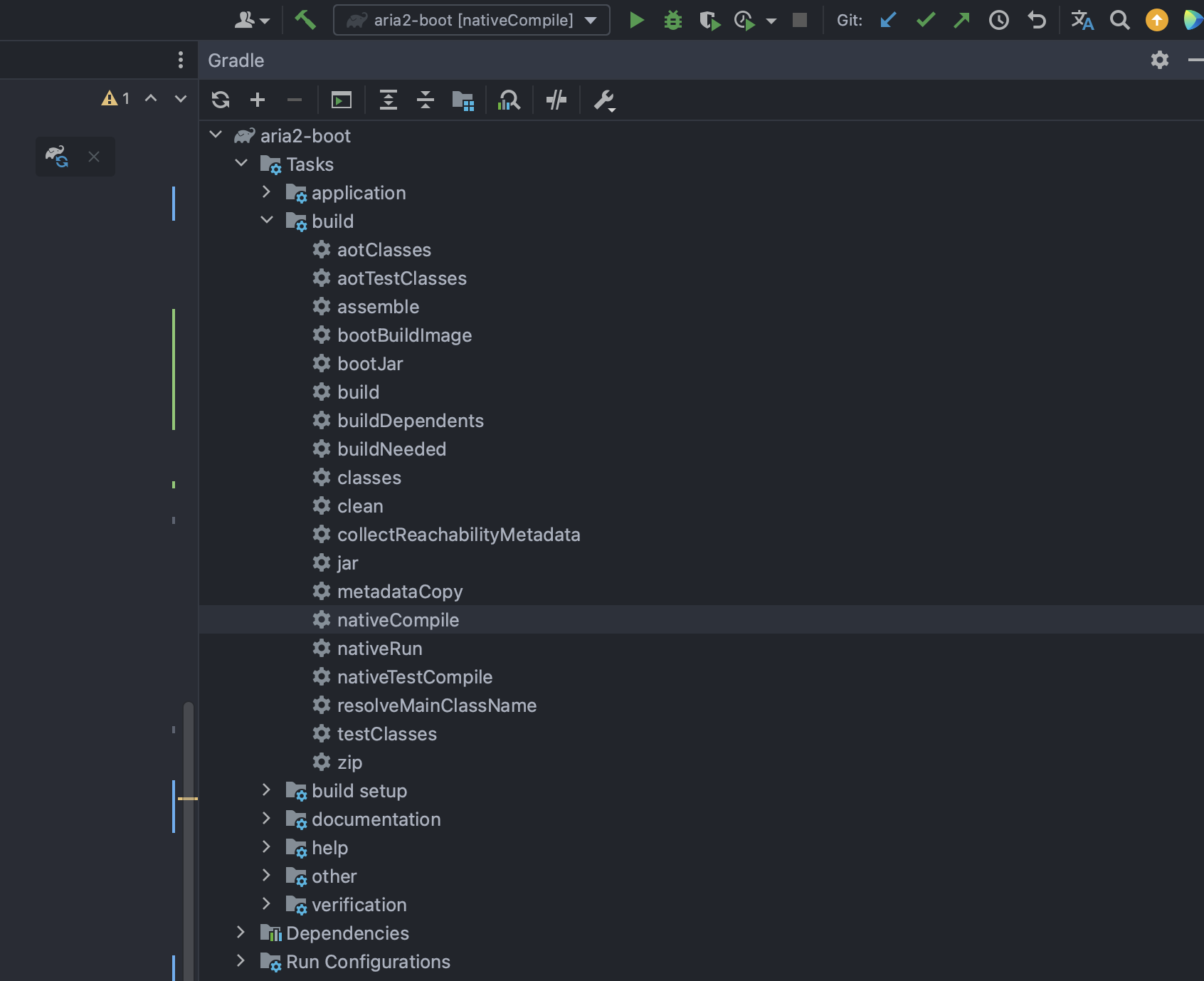1204x981 pixels.
Task: Click the editor vertical scrollbar thumb
Action: [x=189, y=840]
